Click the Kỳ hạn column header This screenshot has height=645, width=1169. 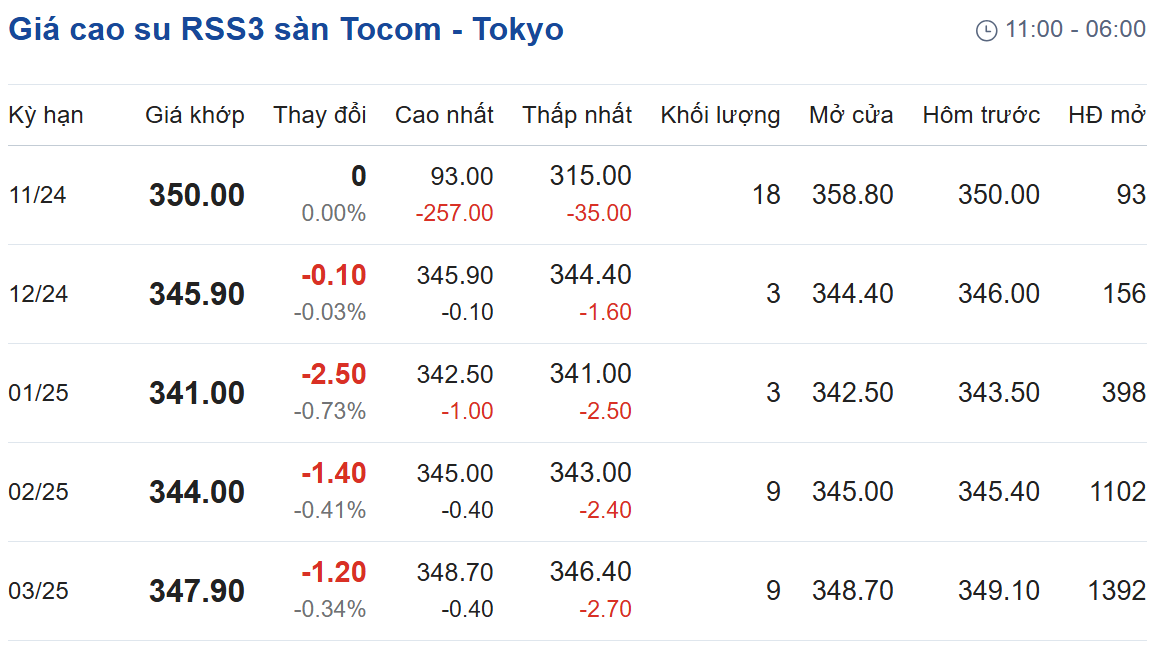[45, 116]
